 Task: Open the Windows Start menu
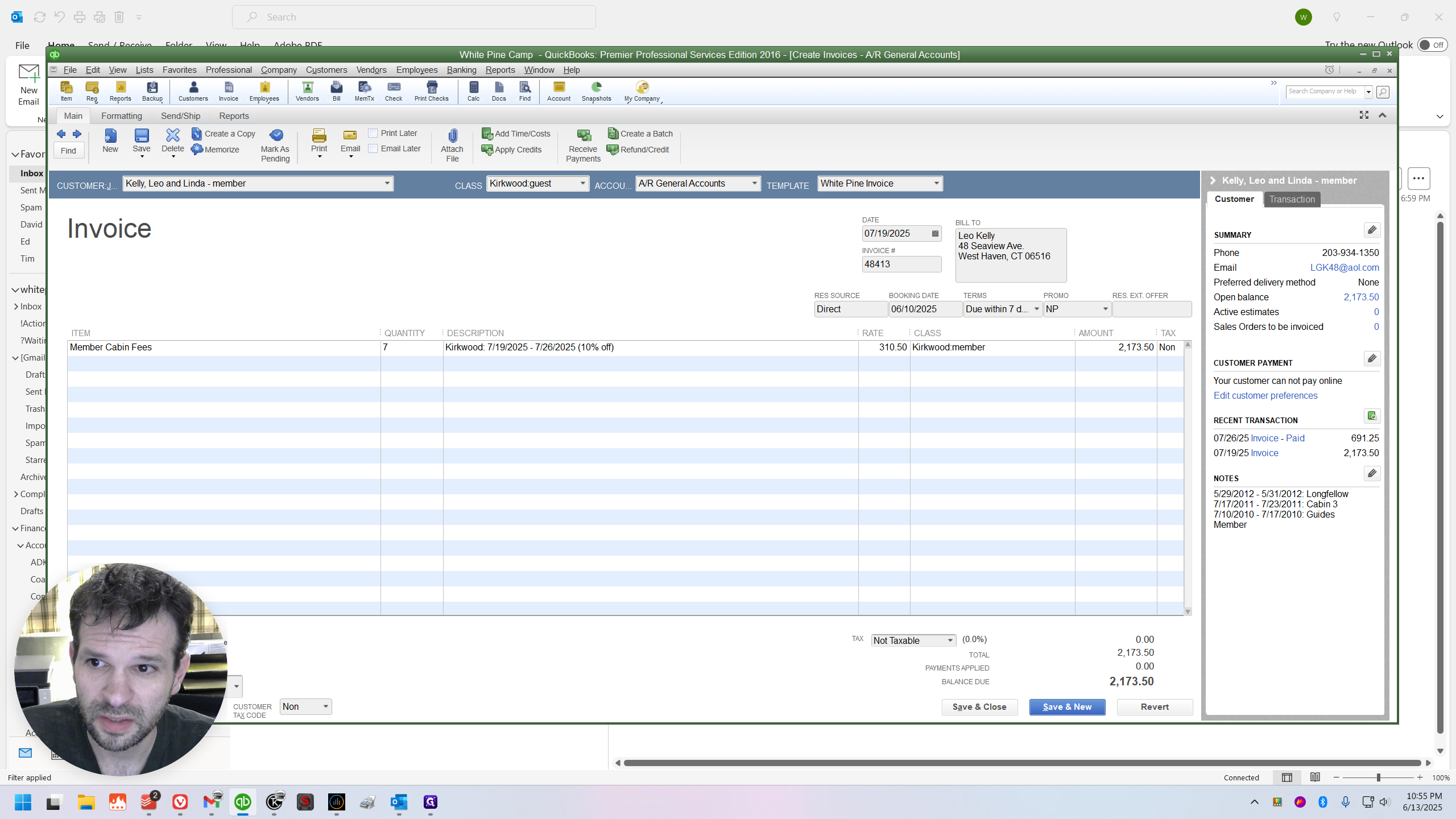click(x=23, y=802)
